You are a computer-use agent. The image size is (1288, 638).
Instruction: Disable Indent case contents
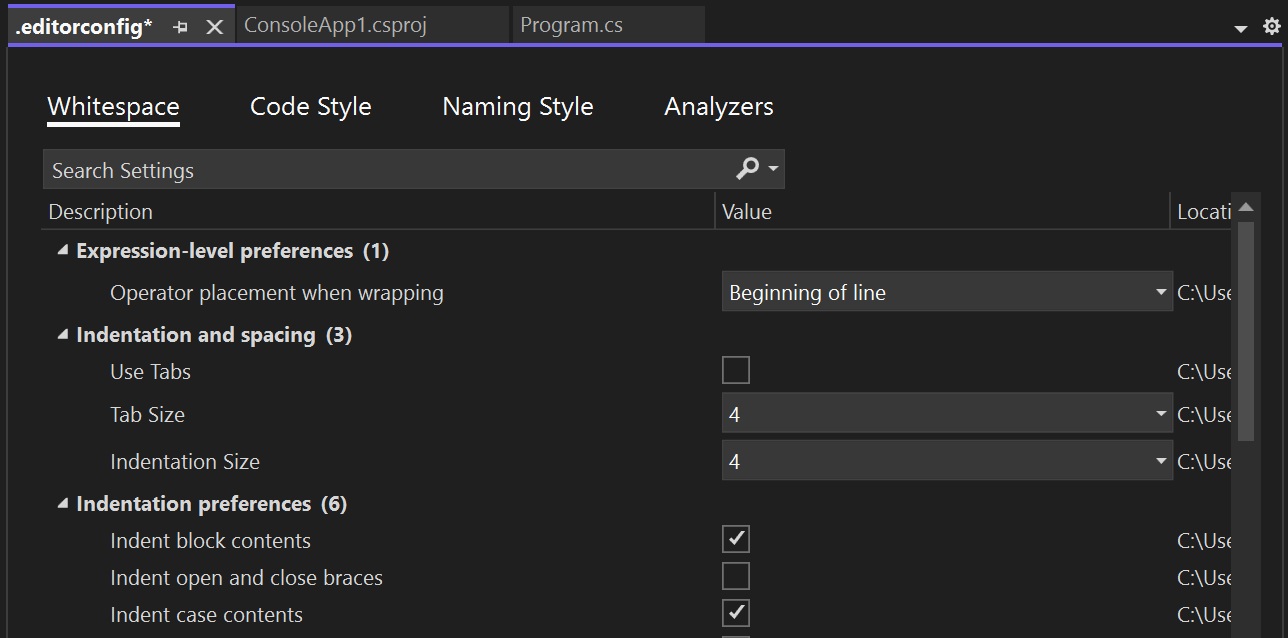(x=735, y=612)
